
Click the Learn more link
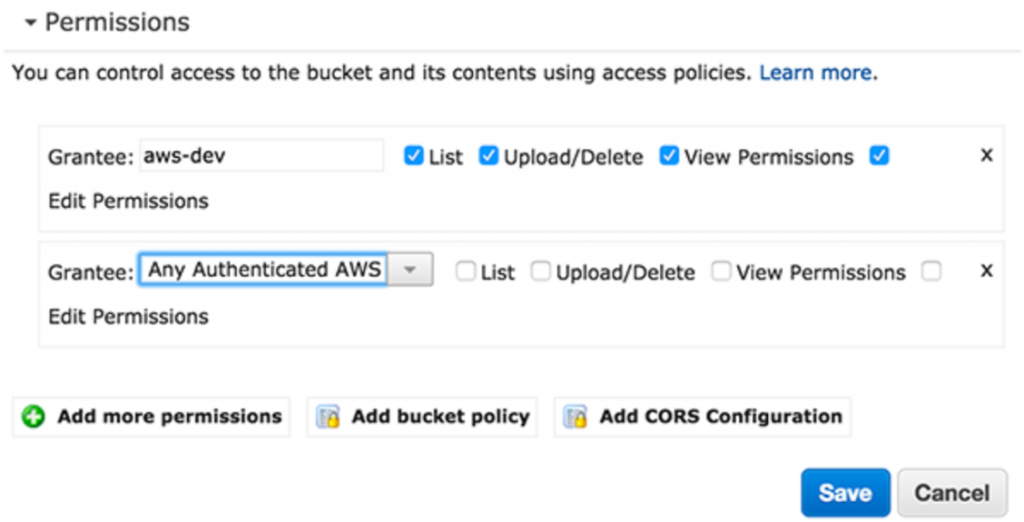point(816,73)
